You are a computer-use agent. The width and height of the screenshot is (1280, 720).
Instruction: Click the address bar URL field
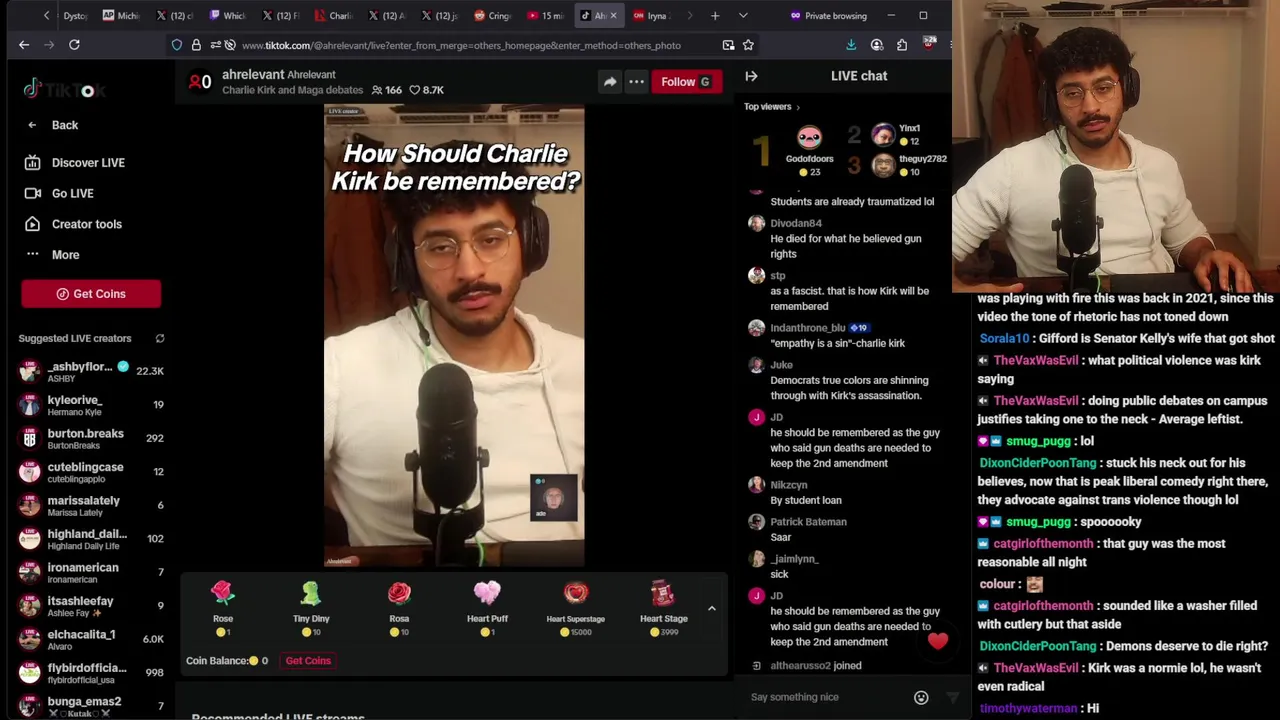point(460,45)
